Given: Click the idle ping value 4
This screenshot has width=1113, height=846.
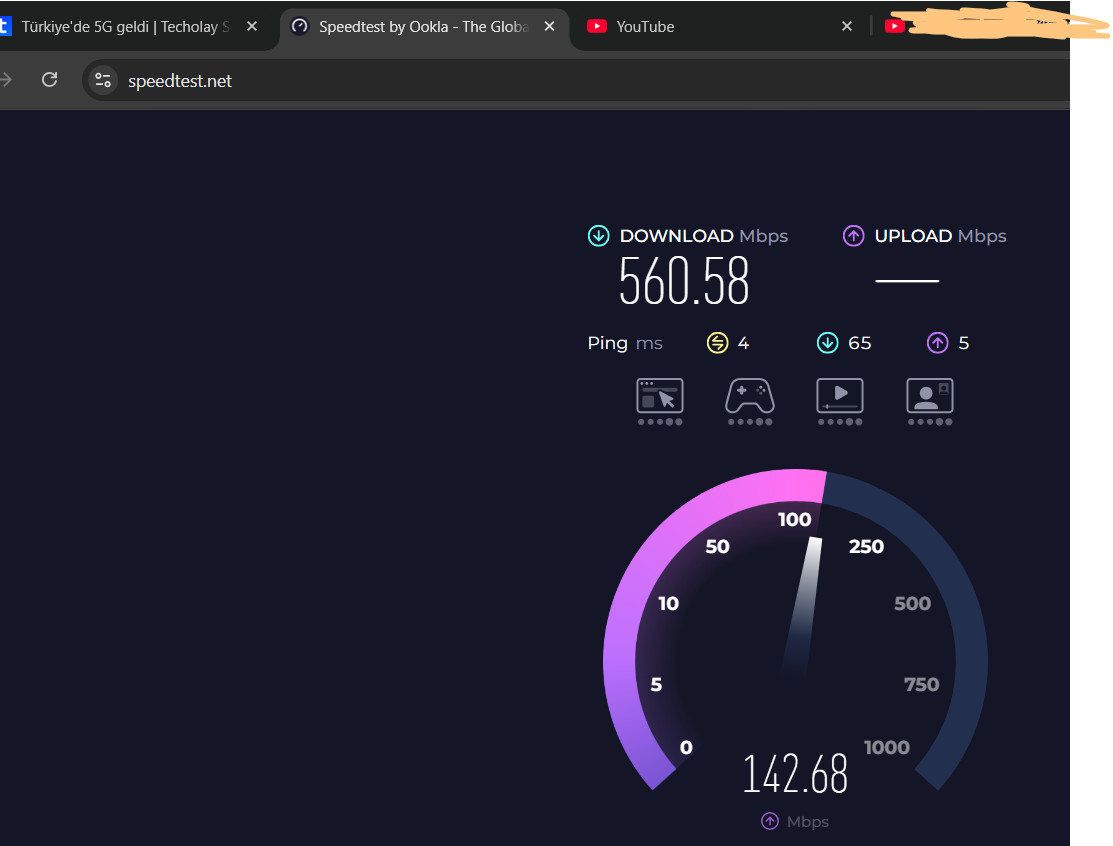Looking at the screenshot, I should [743, 344].
